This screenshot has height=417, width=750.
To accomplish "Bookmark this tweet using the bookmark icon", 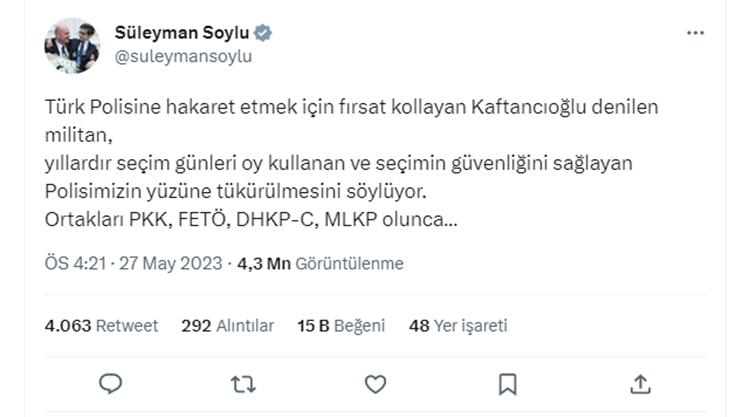I will pos(507,383).
